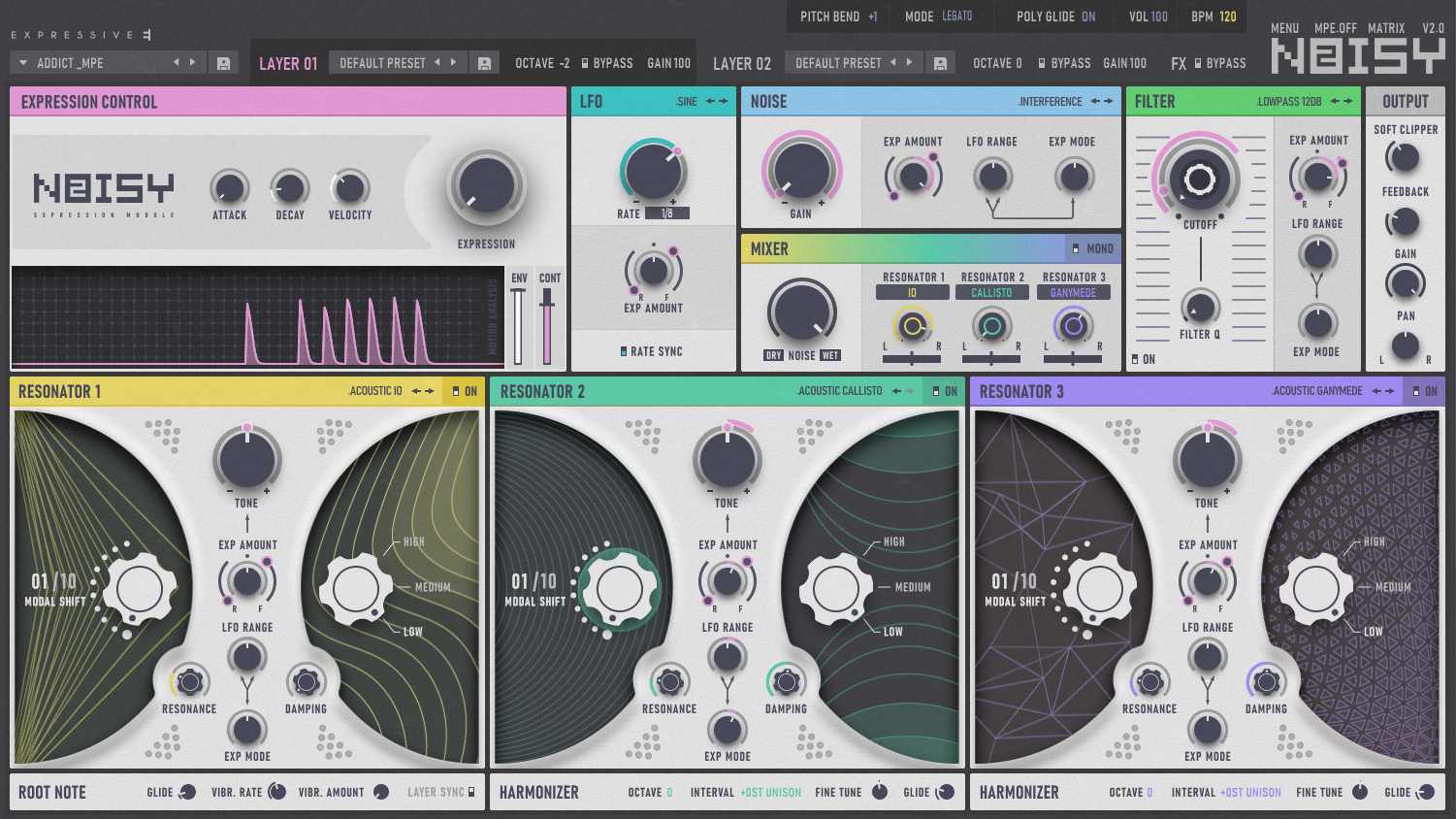The image size is (1456, 819).
Task: Enable Mono in the Mixer
Action: point(1076,249)
